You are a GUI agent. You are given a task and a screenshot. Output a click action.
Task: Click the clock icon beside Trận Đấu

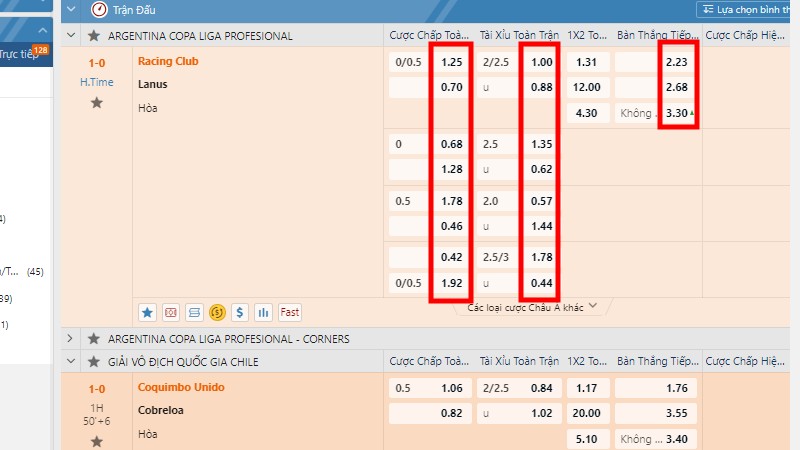(x=99, y=10)
